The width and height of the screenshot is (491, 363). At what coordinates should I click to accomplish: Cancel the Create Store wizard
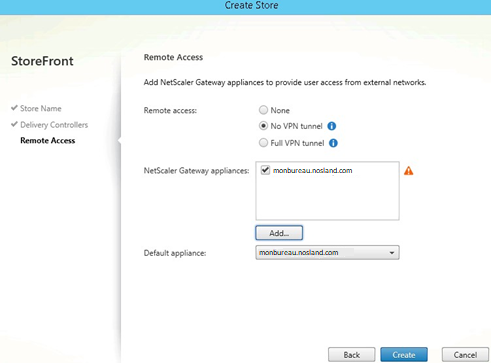pos(465,355)
